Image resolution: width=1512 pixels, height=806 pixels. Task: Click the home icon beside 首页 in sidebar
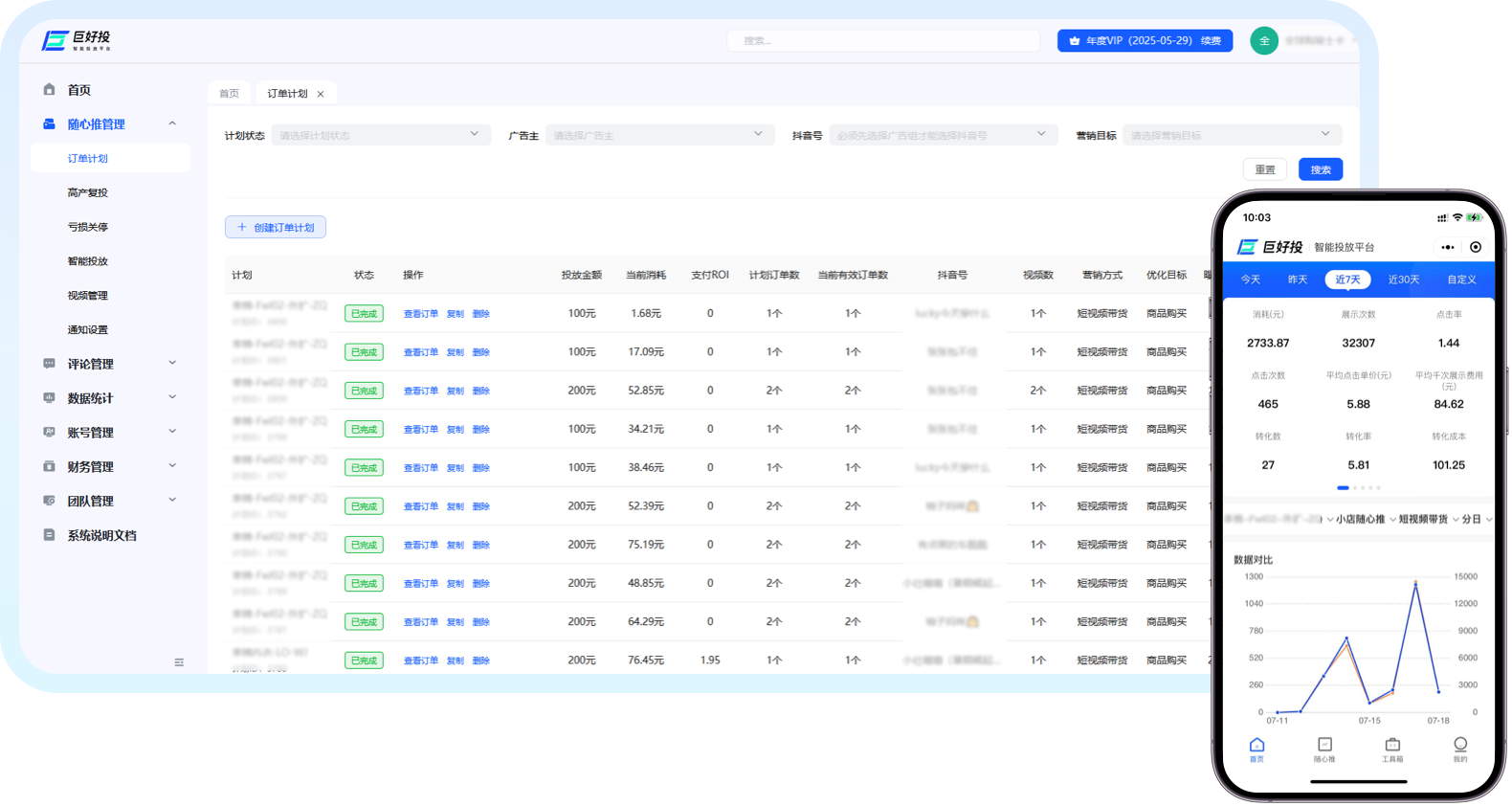click(x=49, y=89)
